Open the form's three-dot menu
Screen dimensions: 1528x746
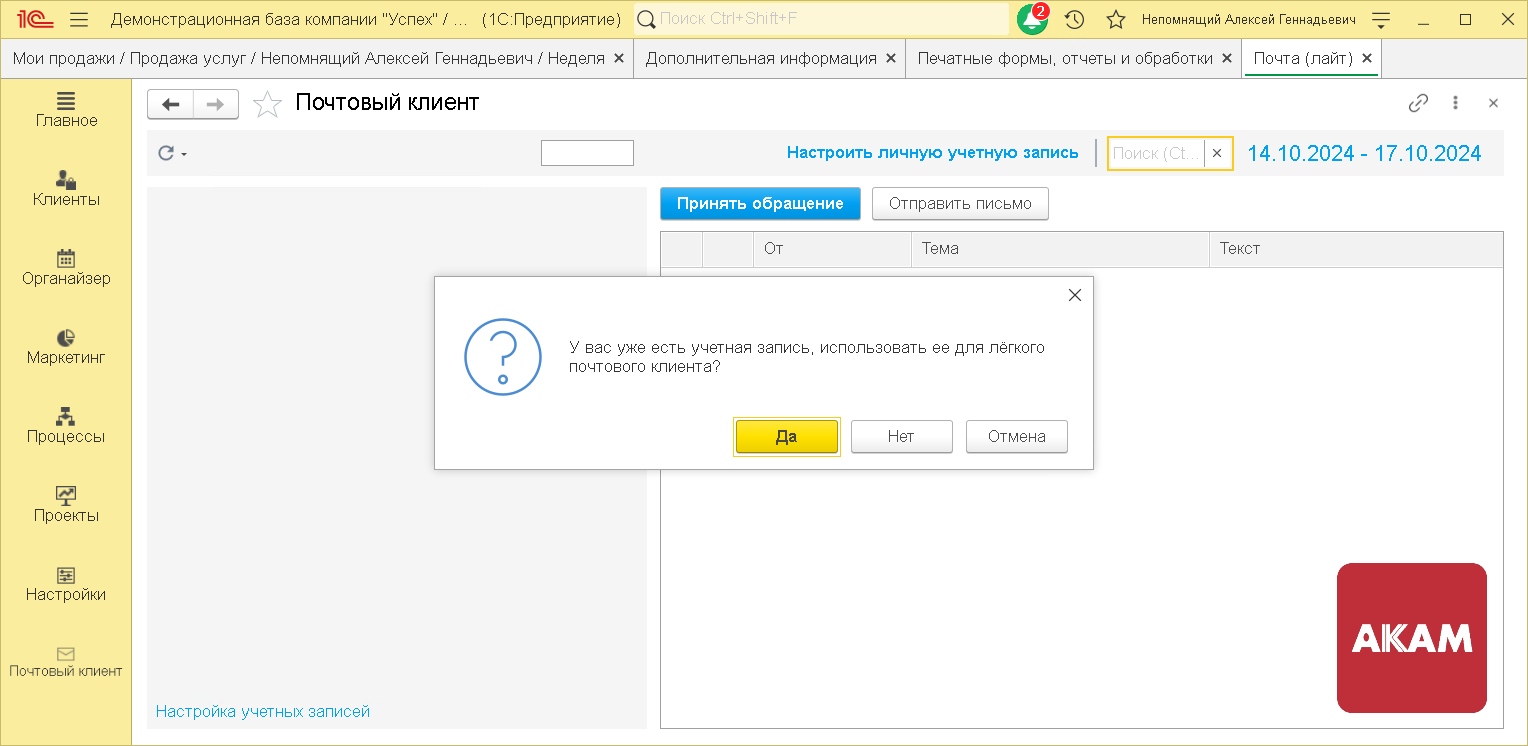coord(1456,103)
